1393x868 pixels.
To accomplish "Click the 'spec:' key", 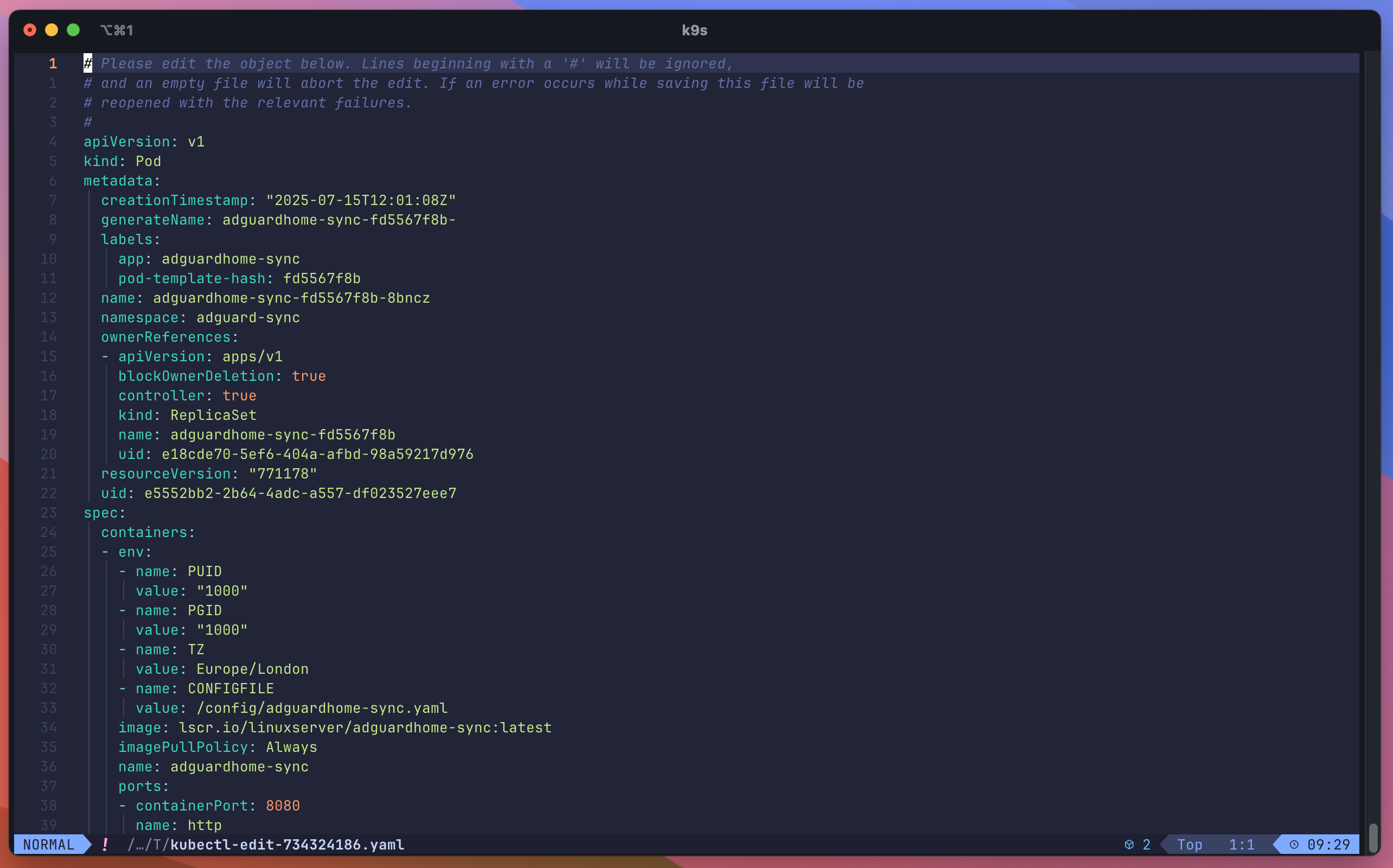I will click(105, 513).
